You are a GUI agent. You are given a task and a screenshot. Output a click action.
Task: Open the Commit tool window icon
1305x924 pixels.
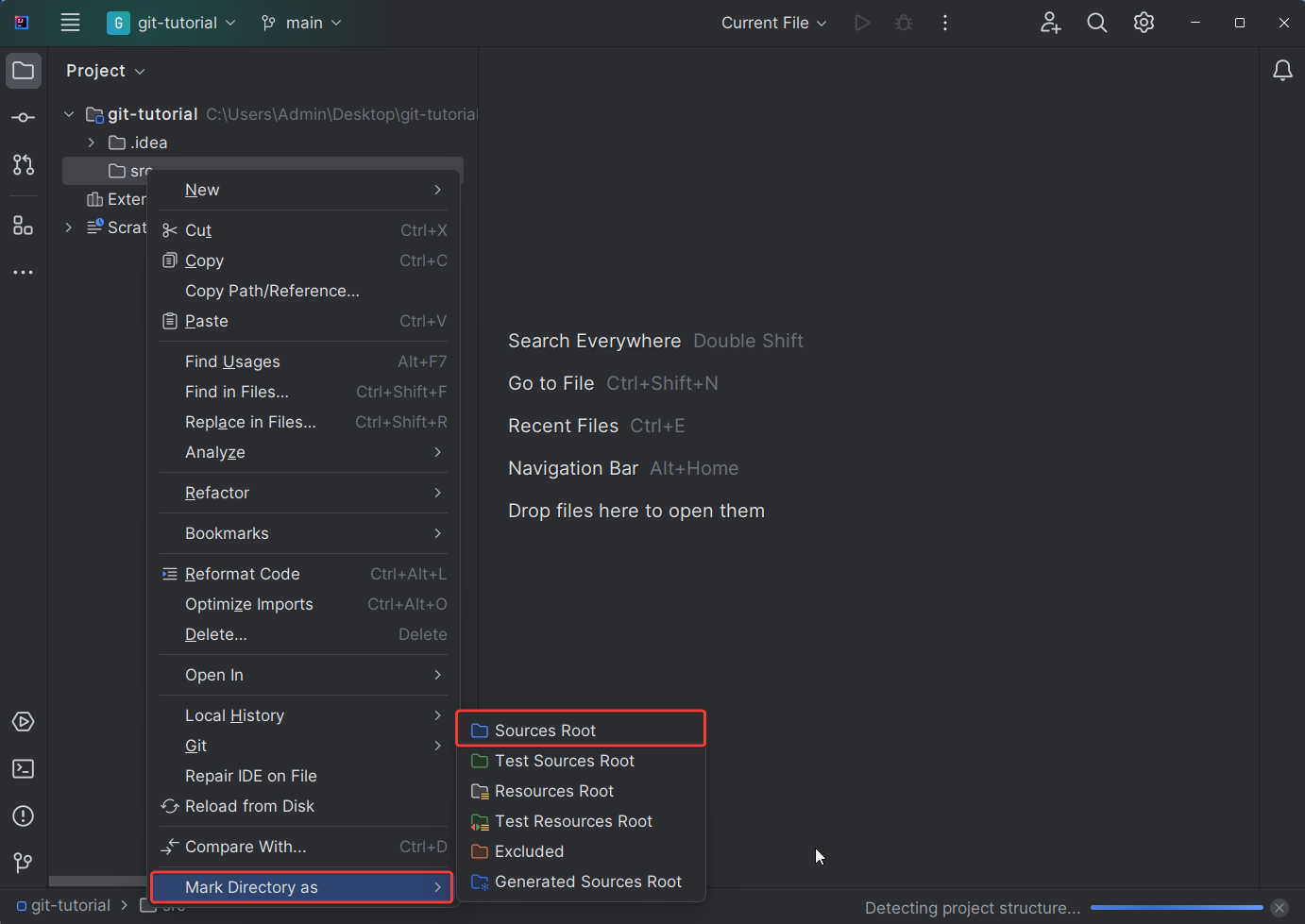(x=24, y=118)
